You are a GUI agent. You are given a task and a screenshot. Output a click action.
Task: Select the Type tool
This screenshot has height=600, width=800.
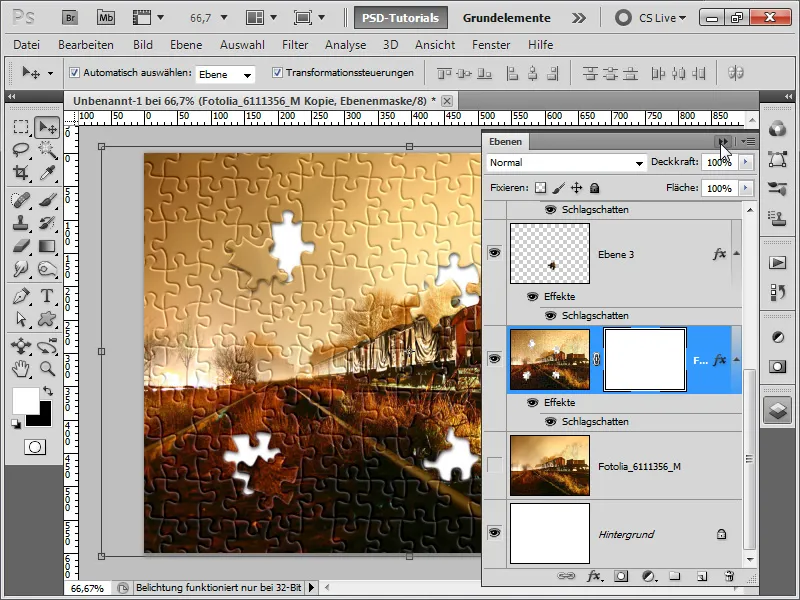pyautogui.click(x=47, y=296)
